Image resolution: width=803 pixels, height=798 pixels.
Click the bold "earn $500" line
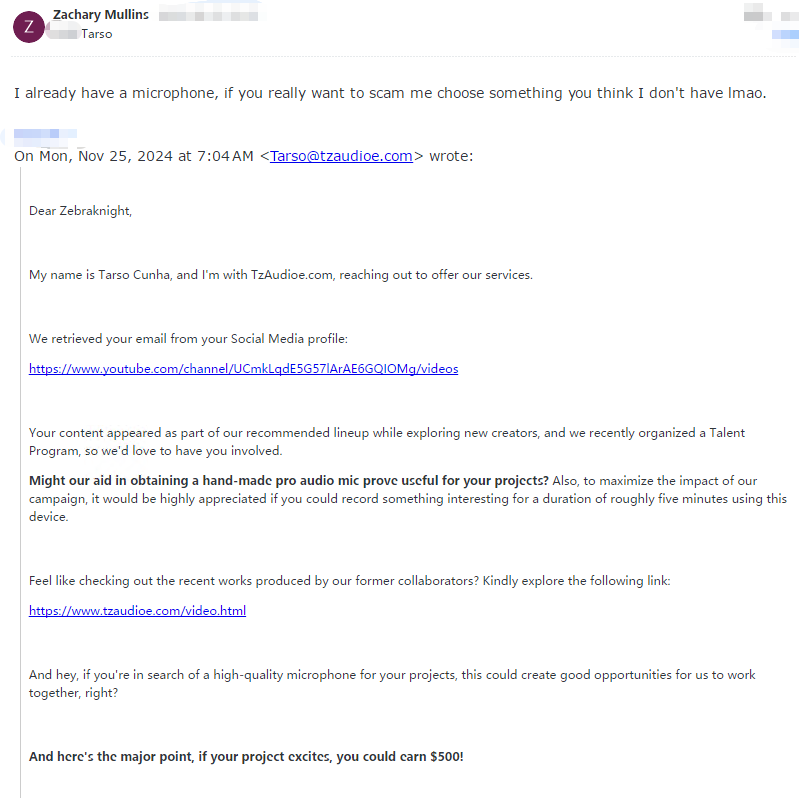246,757
